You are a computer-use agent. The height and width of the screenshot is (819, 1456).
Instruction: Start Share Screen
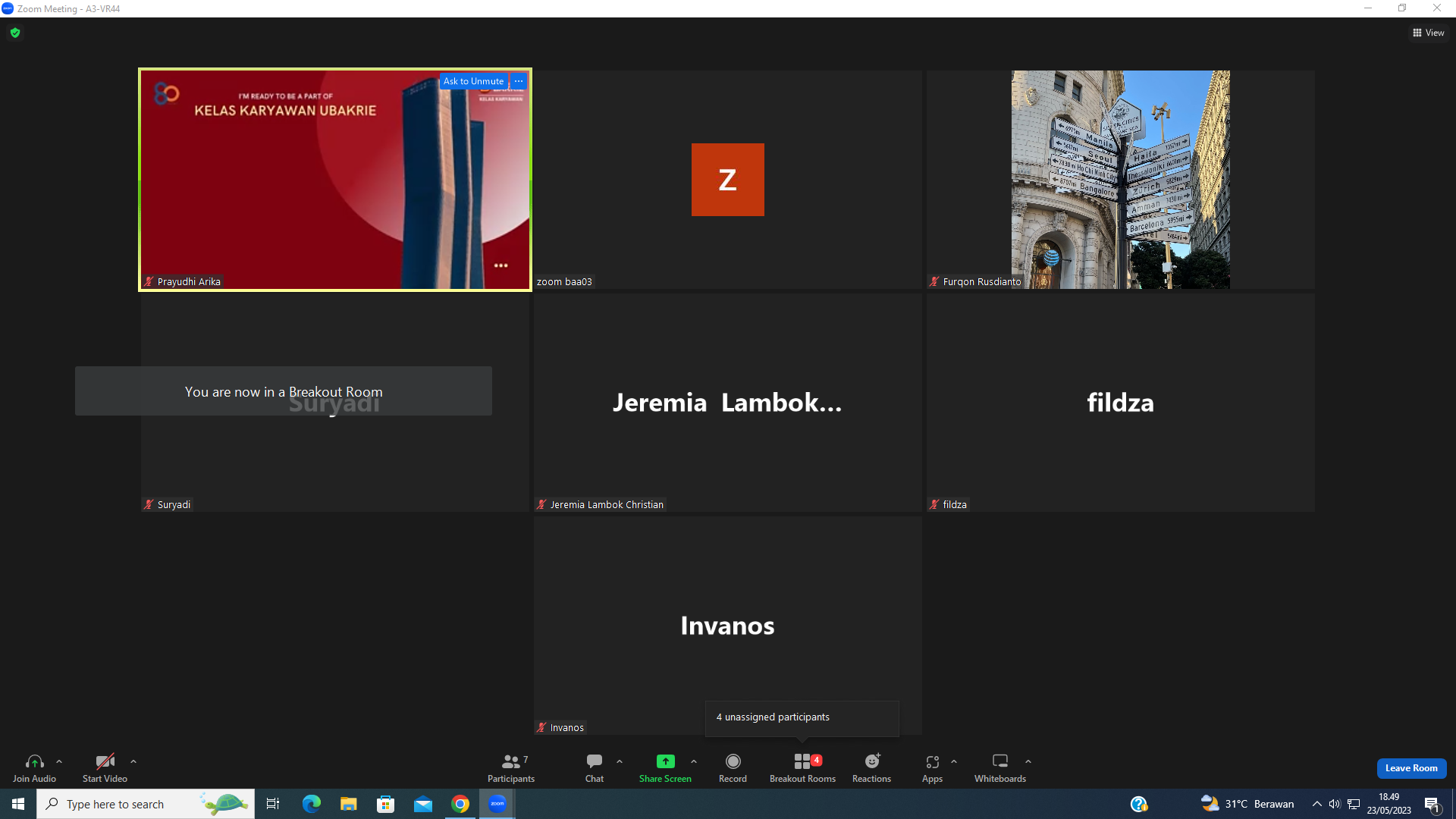coord(665,767)
